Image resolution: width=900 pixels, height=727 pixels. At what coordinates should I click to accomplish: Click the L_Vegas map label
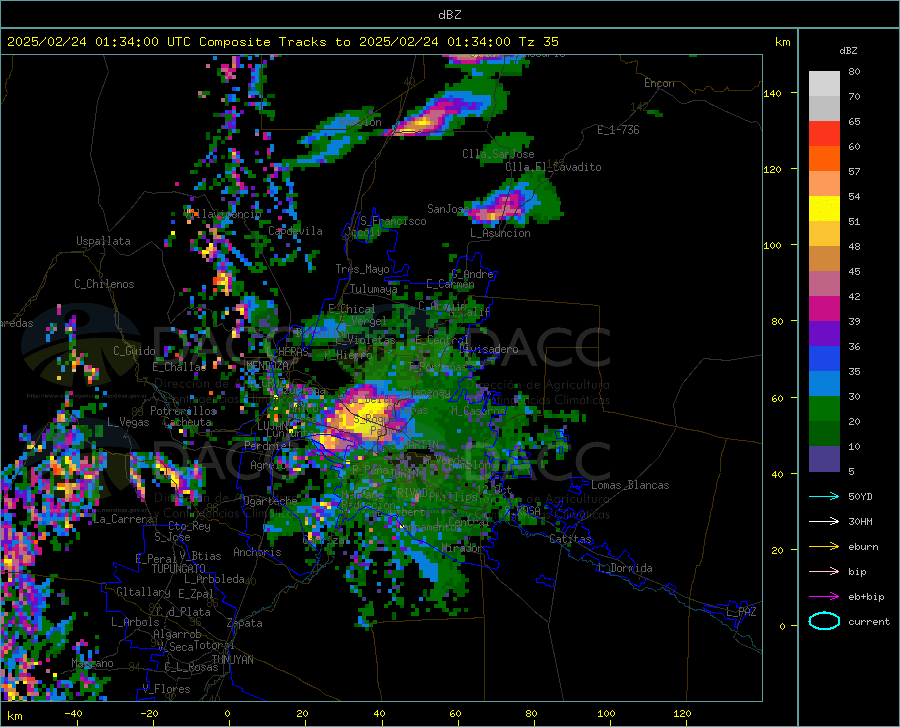point(128,422)
